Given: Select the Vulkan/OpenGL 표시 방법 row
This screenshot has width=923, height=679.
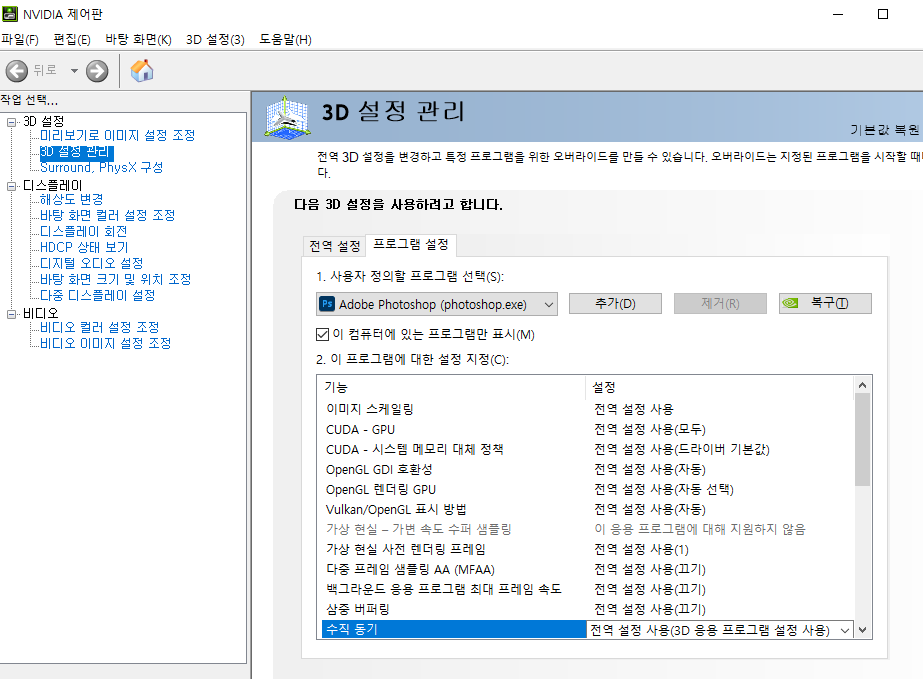Looking at the screenshot, I should (x=586, y=509).
